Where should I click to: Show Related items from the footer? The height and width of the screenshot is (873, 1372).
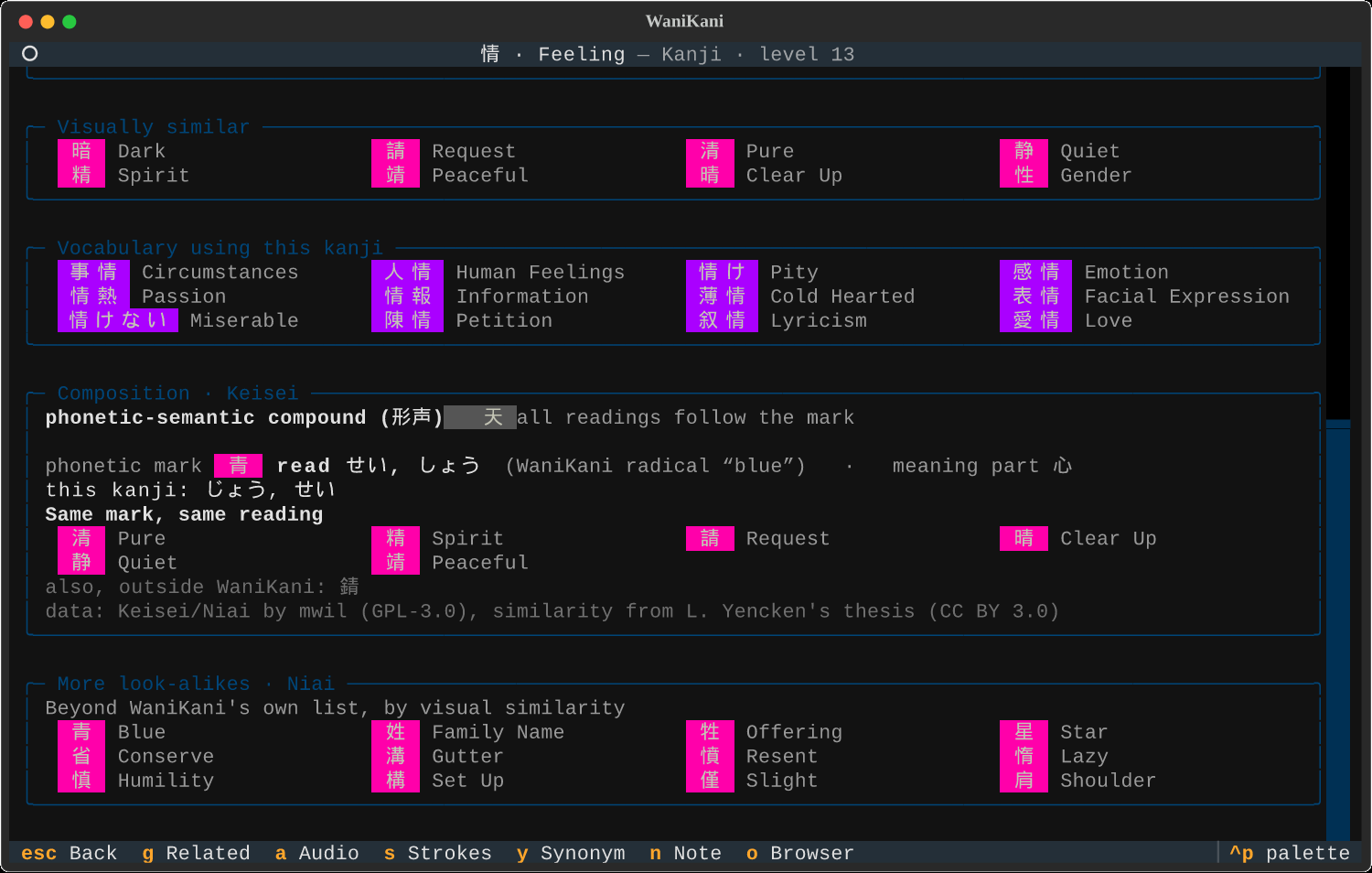[x=196, y=853]
